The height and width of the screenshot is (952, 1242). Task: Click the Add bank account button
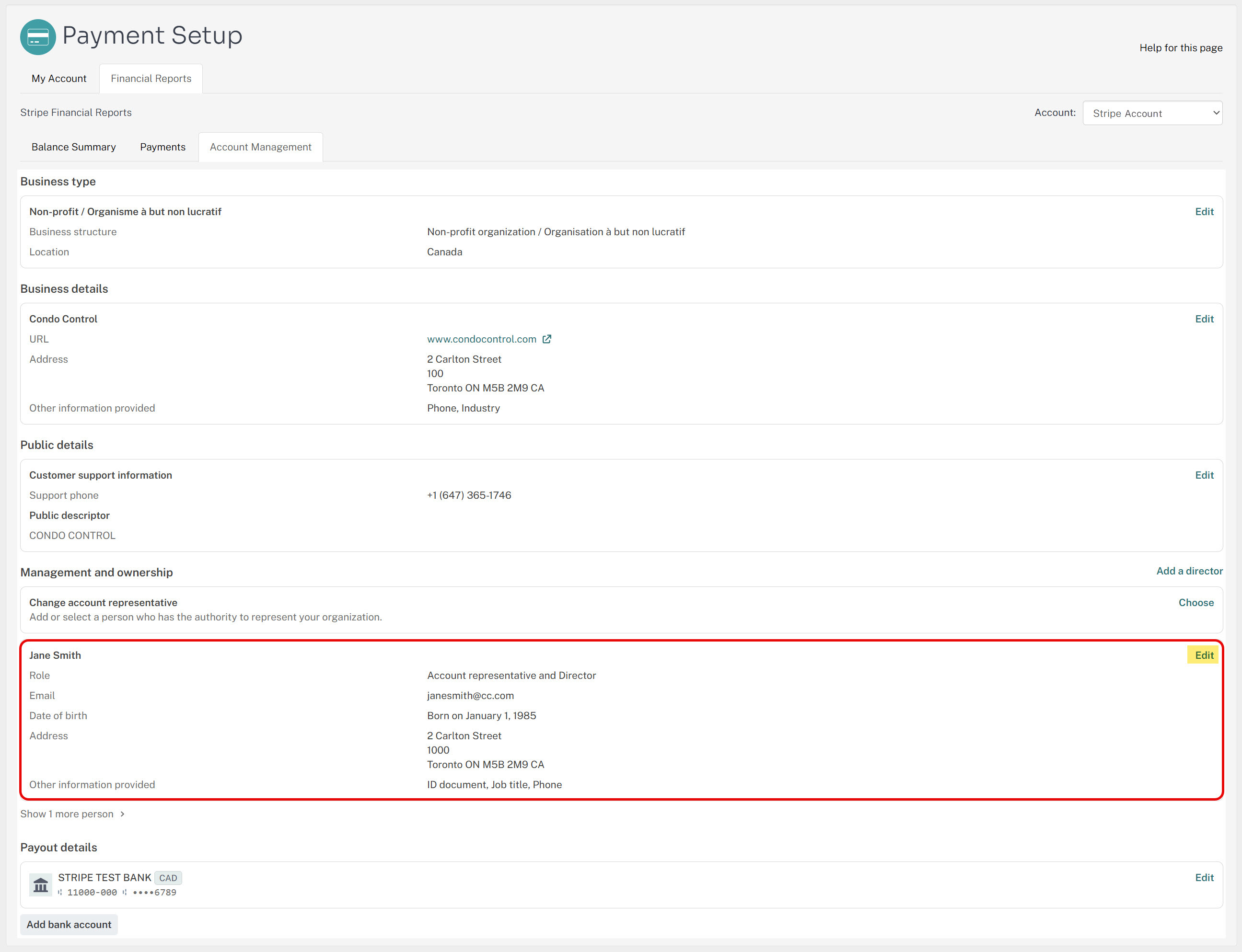coord(69,924)
